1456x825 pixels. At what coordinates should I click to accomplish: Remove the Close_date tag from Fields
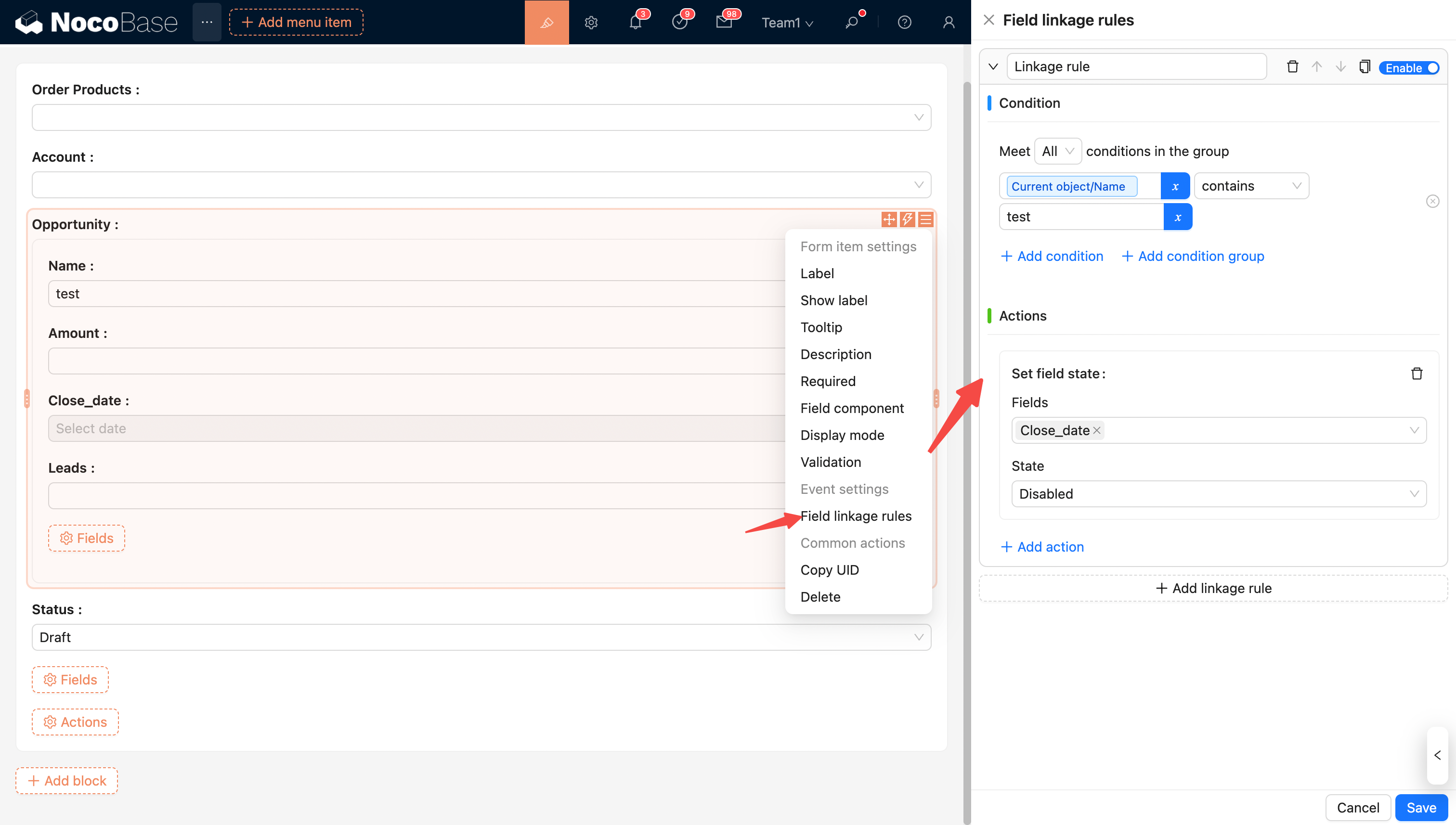point(1097,431)
